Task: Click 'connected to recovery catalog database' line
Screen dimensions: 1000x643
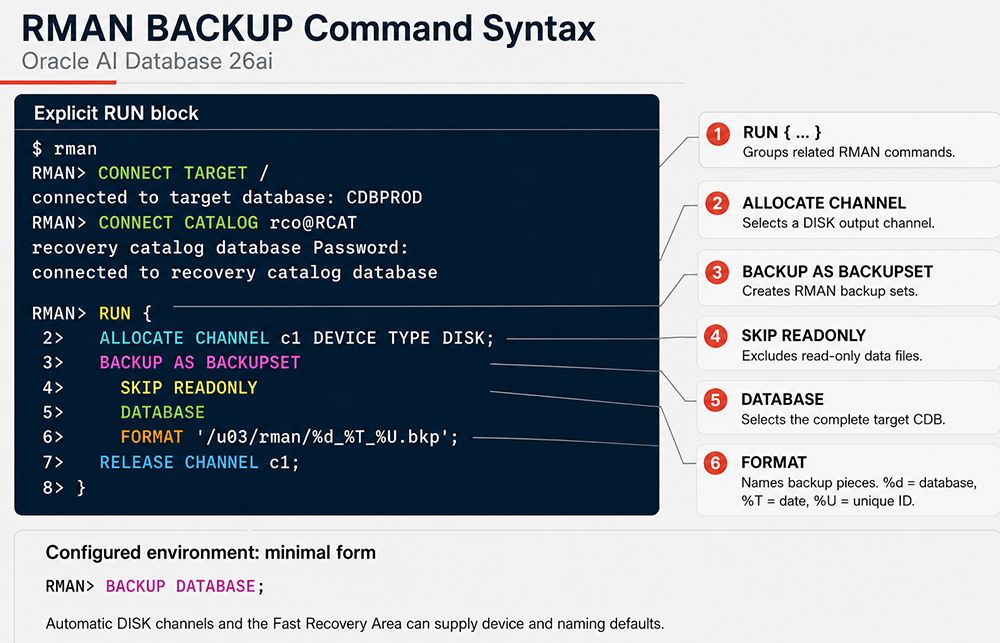Action: pyautogui.click(x=235, y=273)
